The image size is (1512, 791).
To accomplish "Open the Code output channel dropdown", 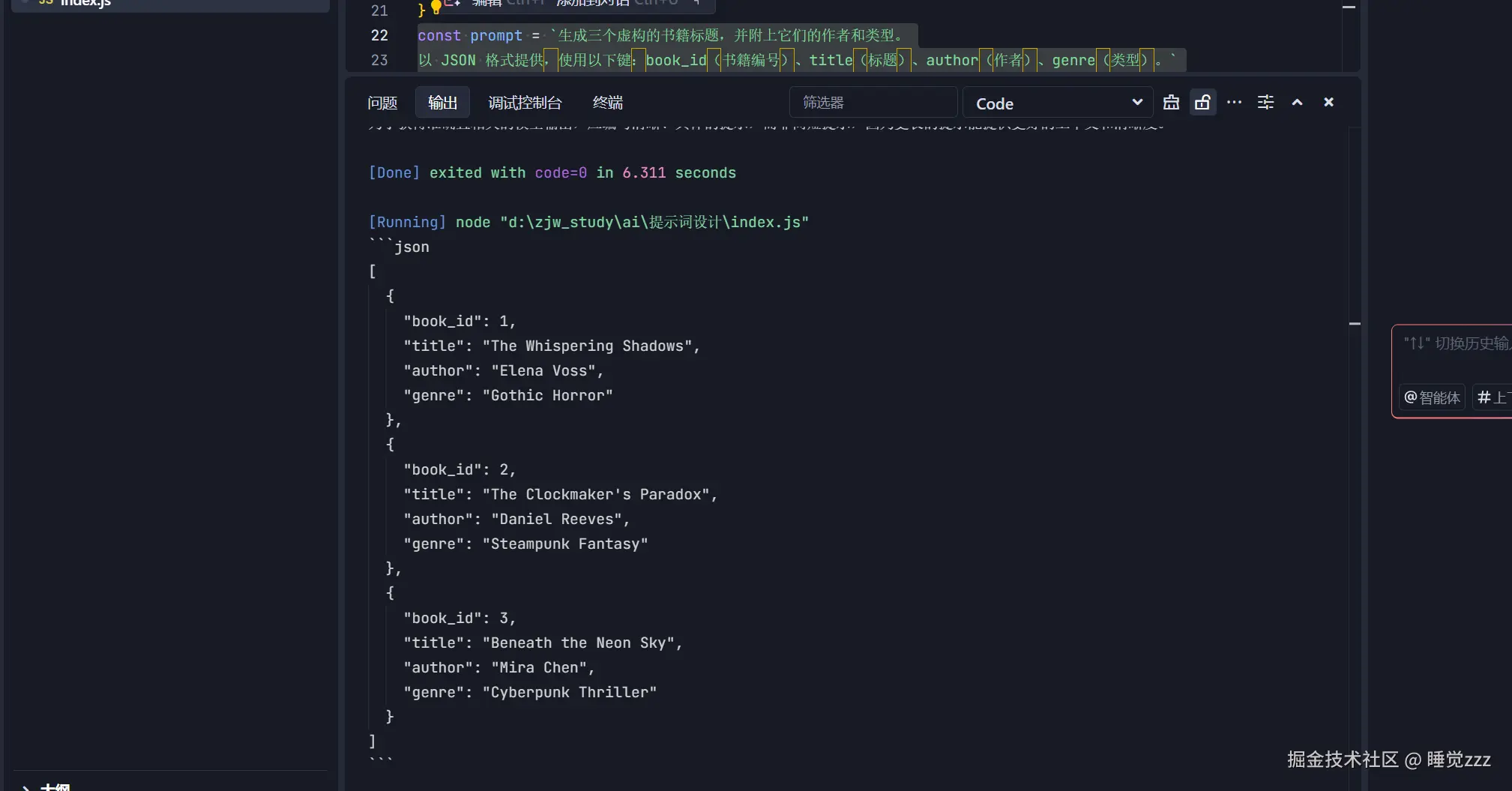I will [x=1058, y=103].
